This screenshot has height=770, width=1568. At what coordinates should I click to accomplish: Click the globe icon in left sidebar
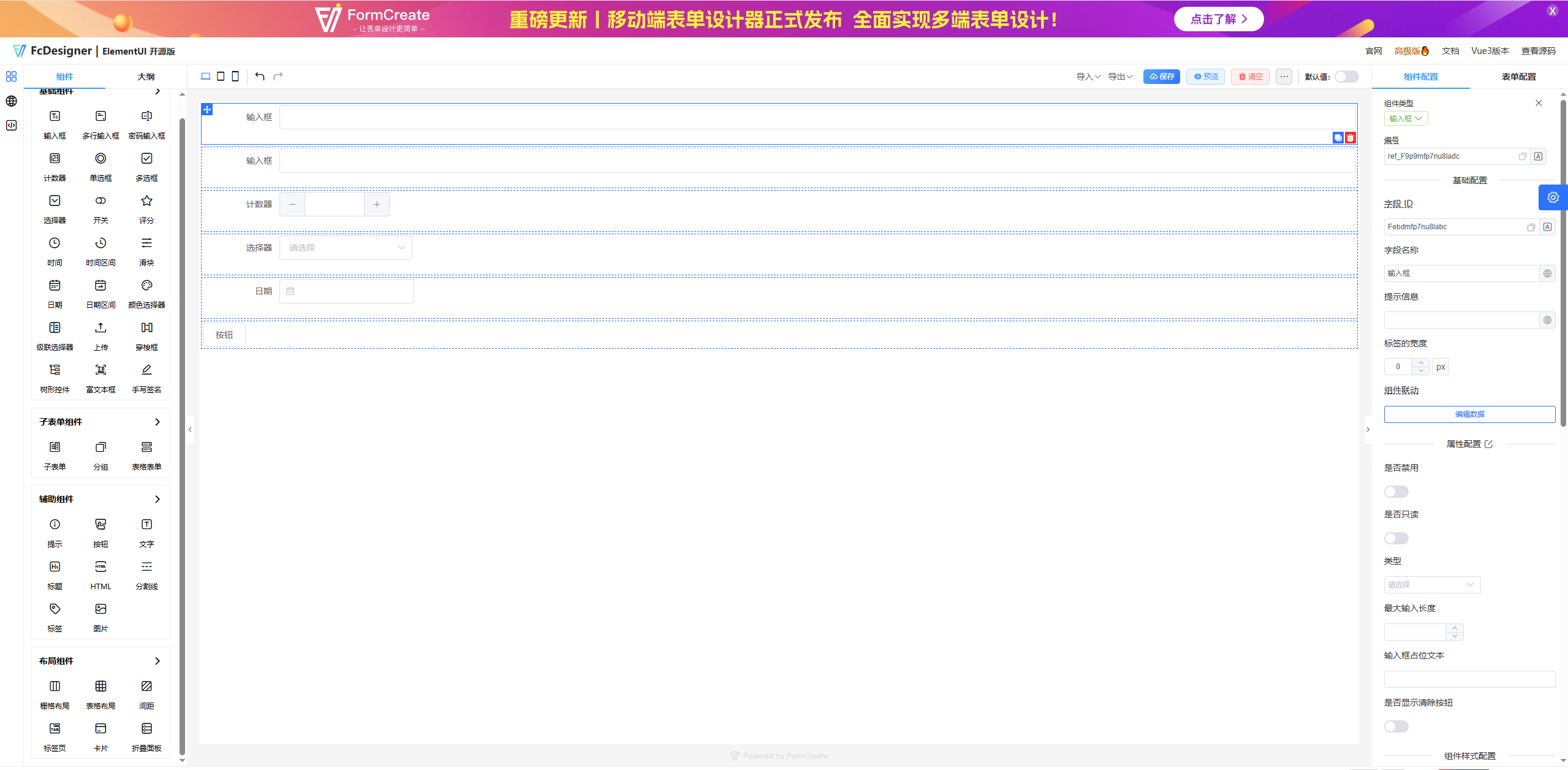pyautogui.click(x=11, y=101)
